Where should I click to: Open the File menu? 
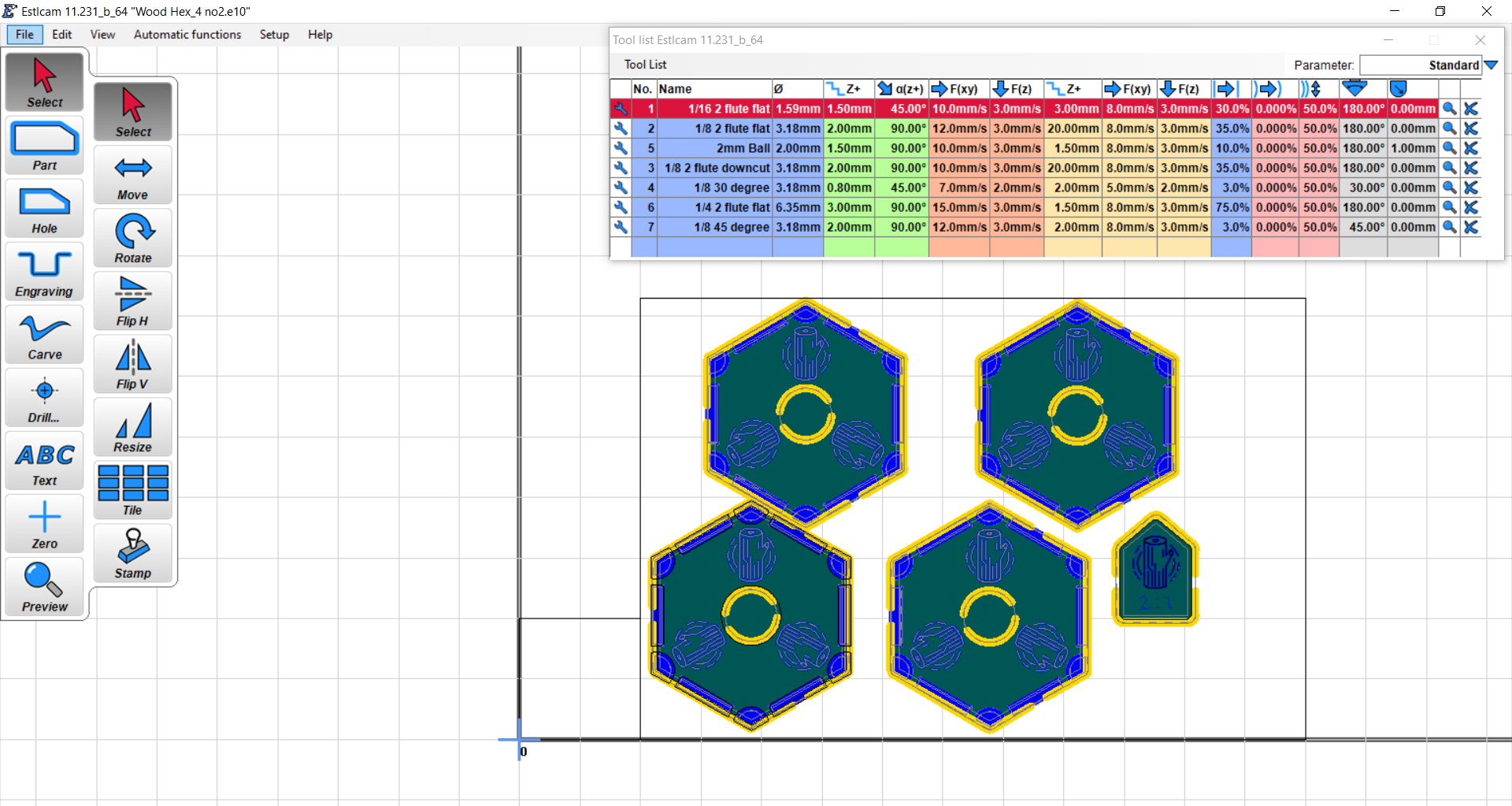pyautogui.click(x=24, y=35)
